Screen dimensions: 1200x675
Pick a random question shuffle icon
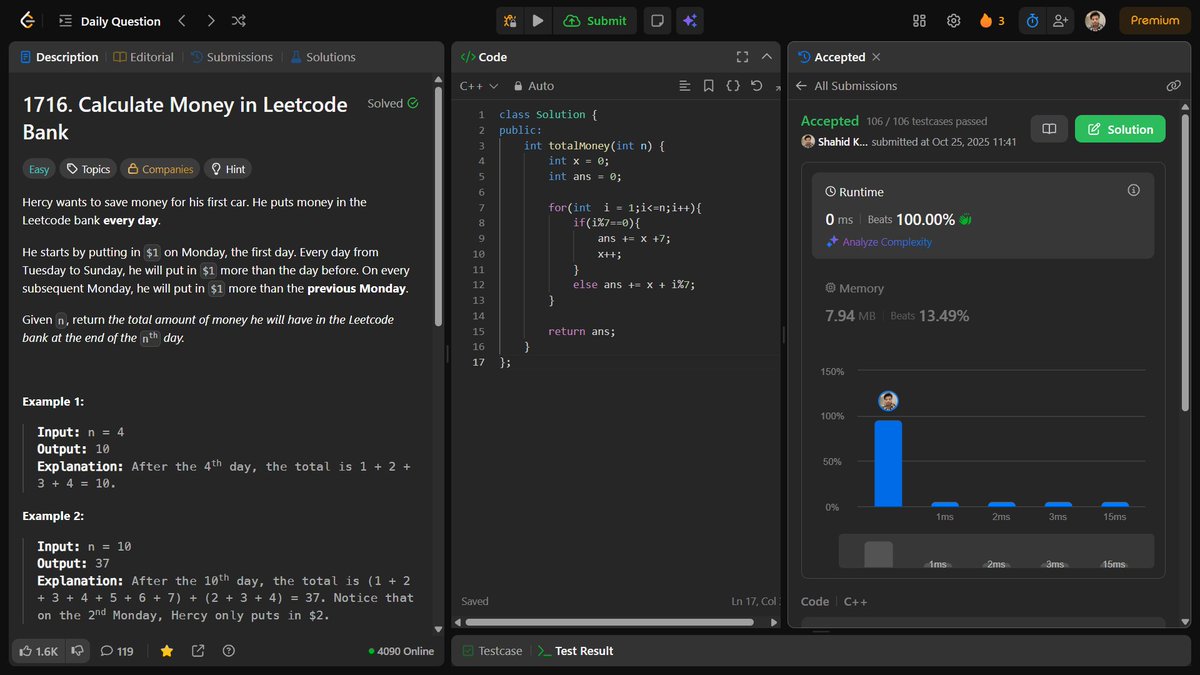pyautogui.click(x=238, y=20)
